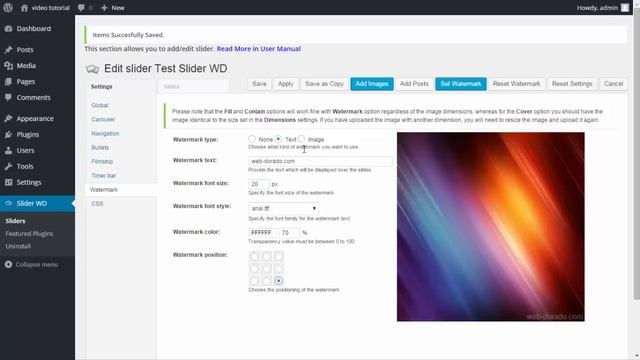640x360 pixels.
Task: Click the Plugins plug icon
Action: (9, 134)
